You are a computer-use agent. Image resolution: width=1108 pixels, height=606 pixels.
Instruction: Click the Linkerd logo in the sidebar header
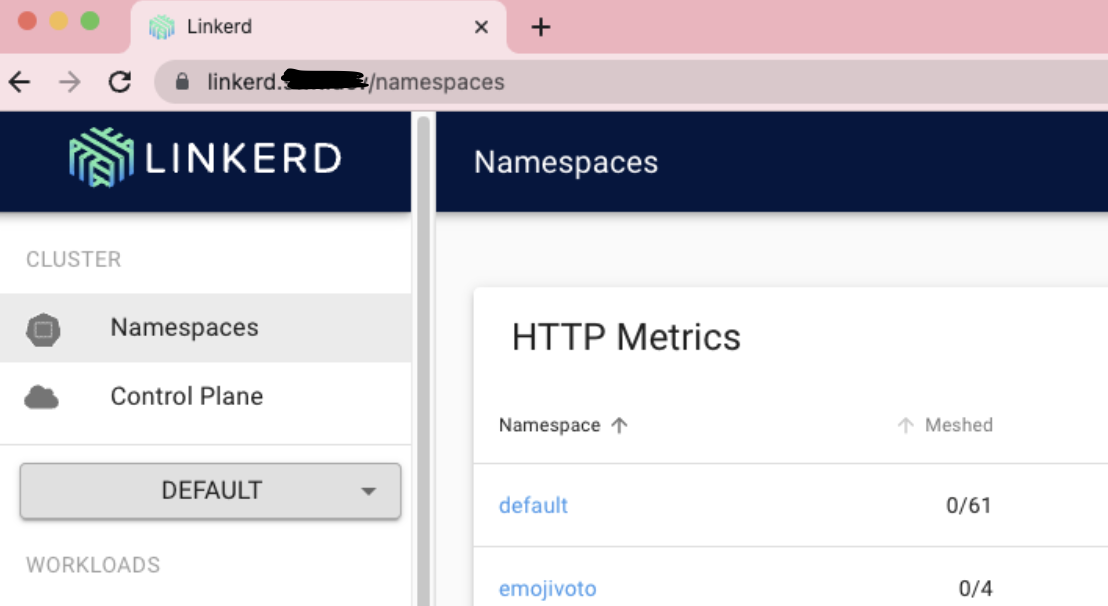click(x=205, y=158)
